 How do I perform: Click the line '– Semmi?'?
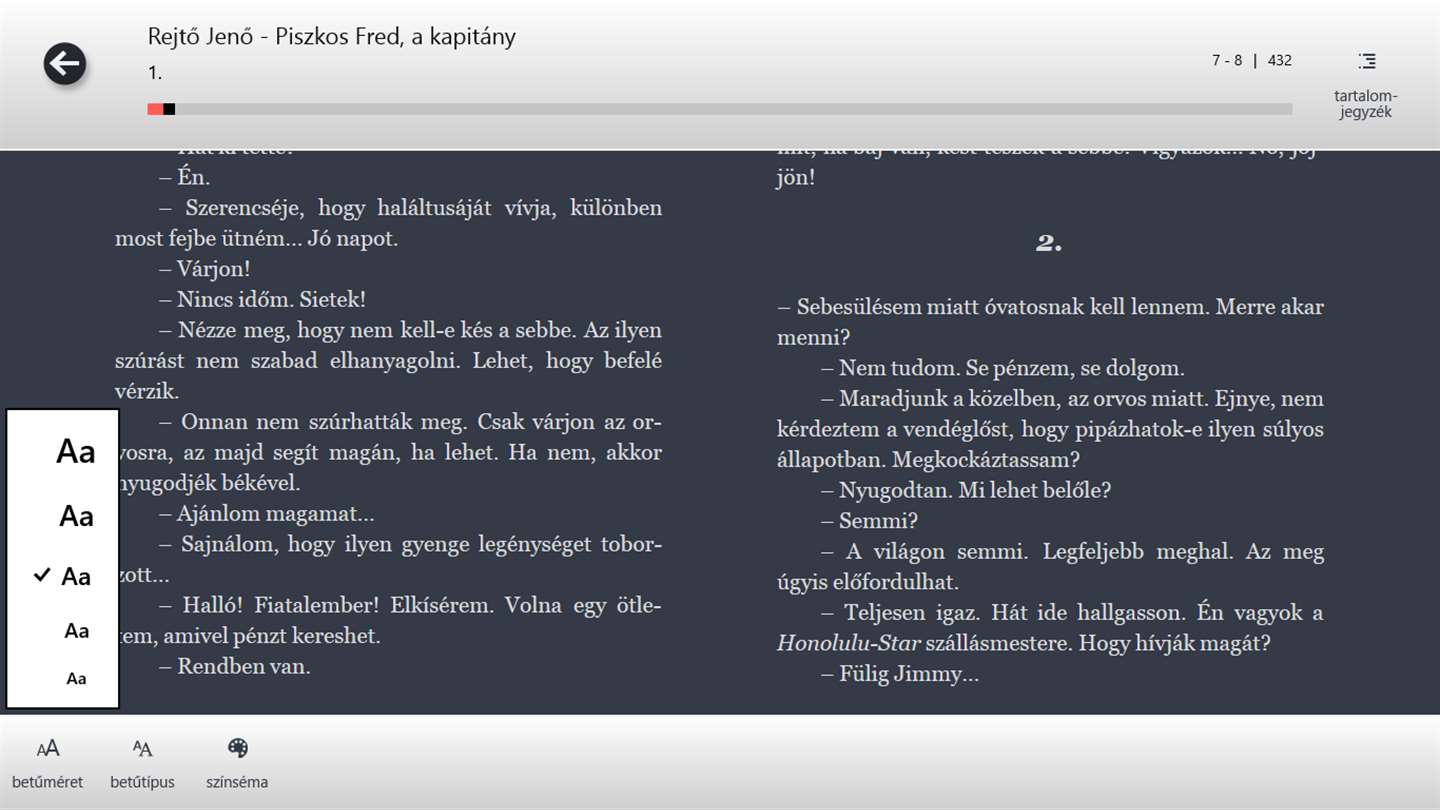[869, 521]
